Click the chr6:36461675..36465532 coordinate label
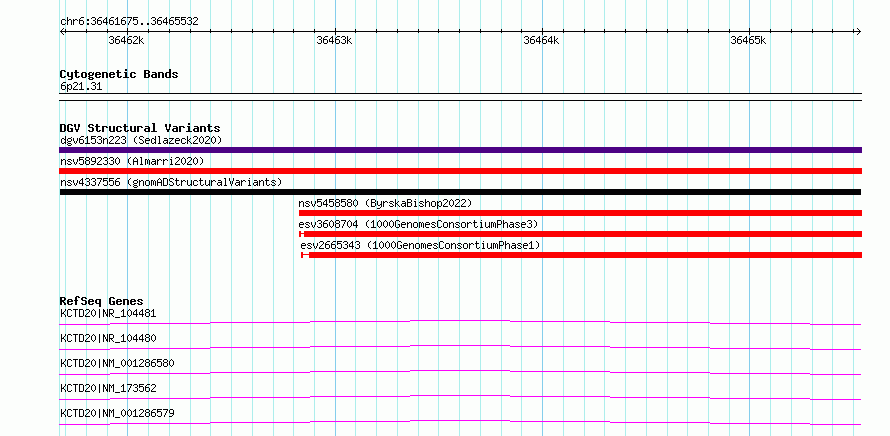Image resolution: width=890 pixels, height=436 pixels. click(129, 21)
